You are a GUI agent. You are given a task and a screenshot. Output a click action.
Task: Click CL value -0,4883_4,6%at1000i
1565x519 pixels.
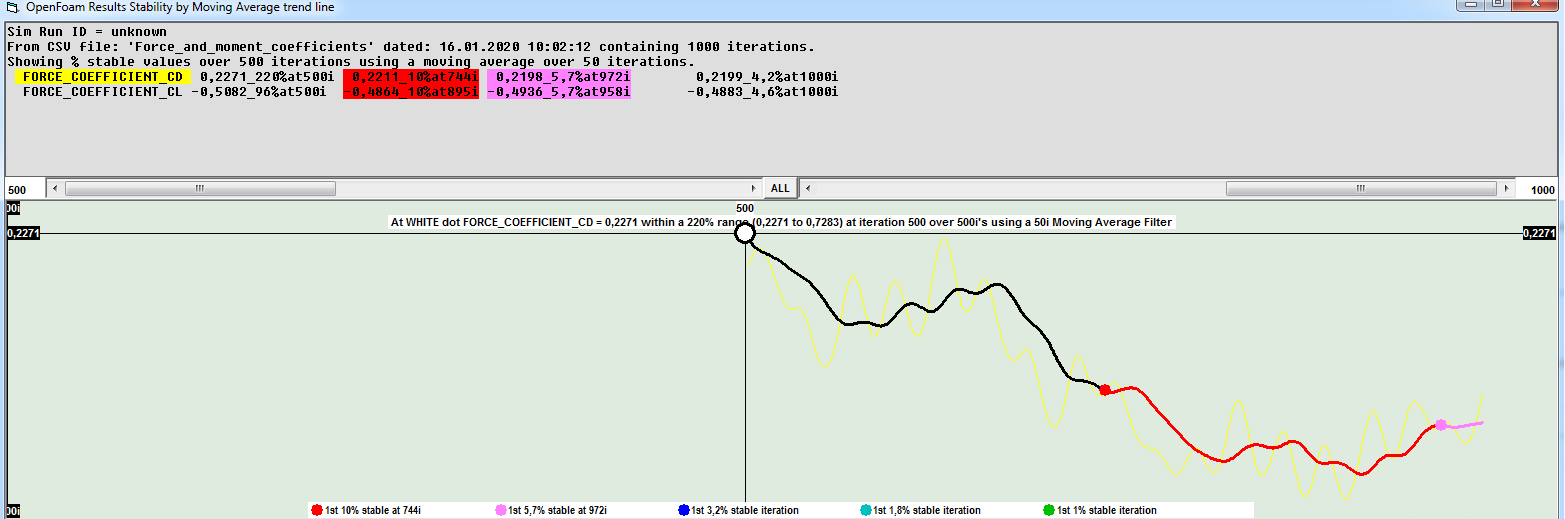[762, 92]
